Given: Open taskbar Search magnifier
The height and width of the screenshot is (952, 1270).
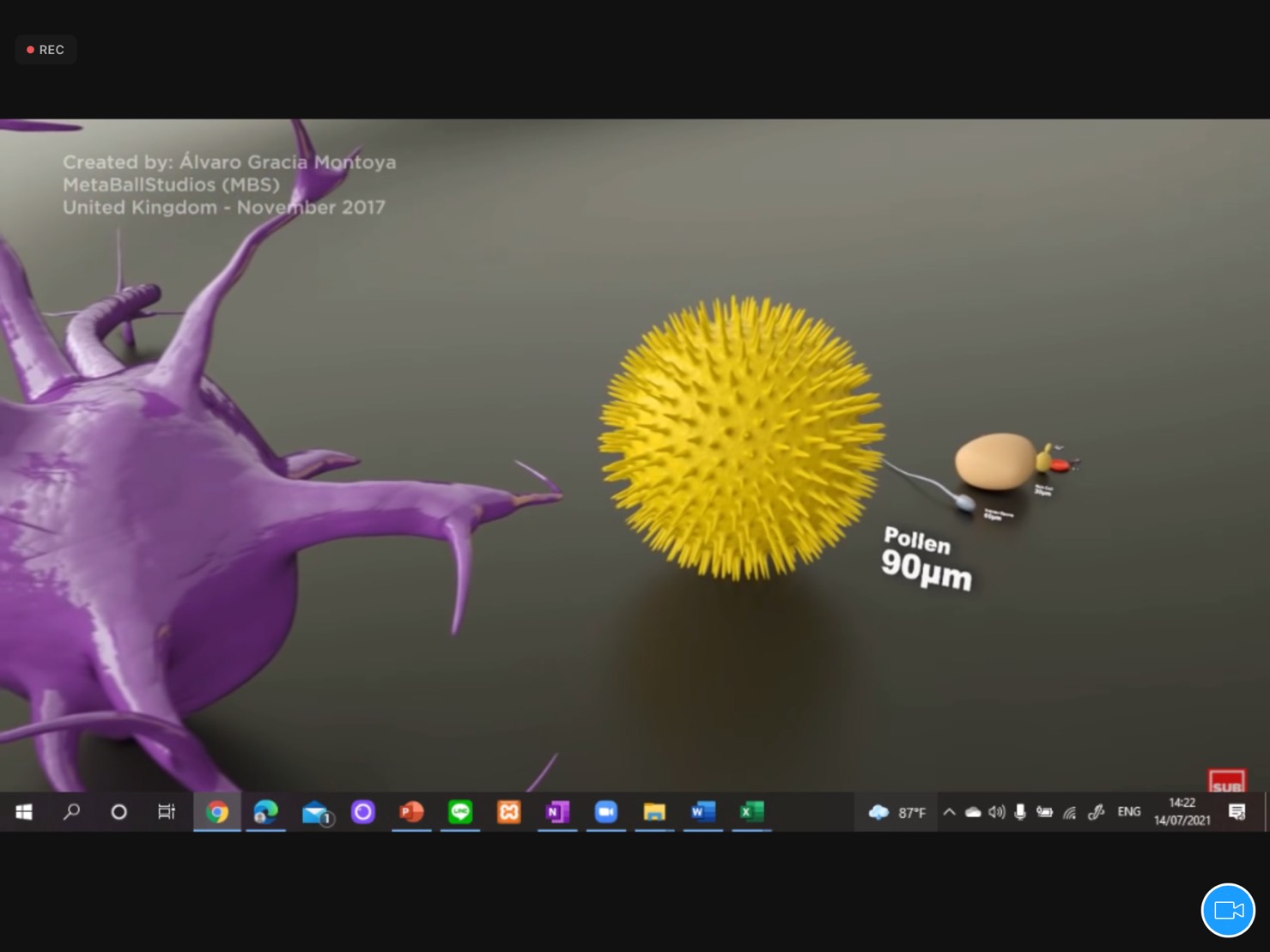Looking at the screenshot, I should (x=72, y=811).
